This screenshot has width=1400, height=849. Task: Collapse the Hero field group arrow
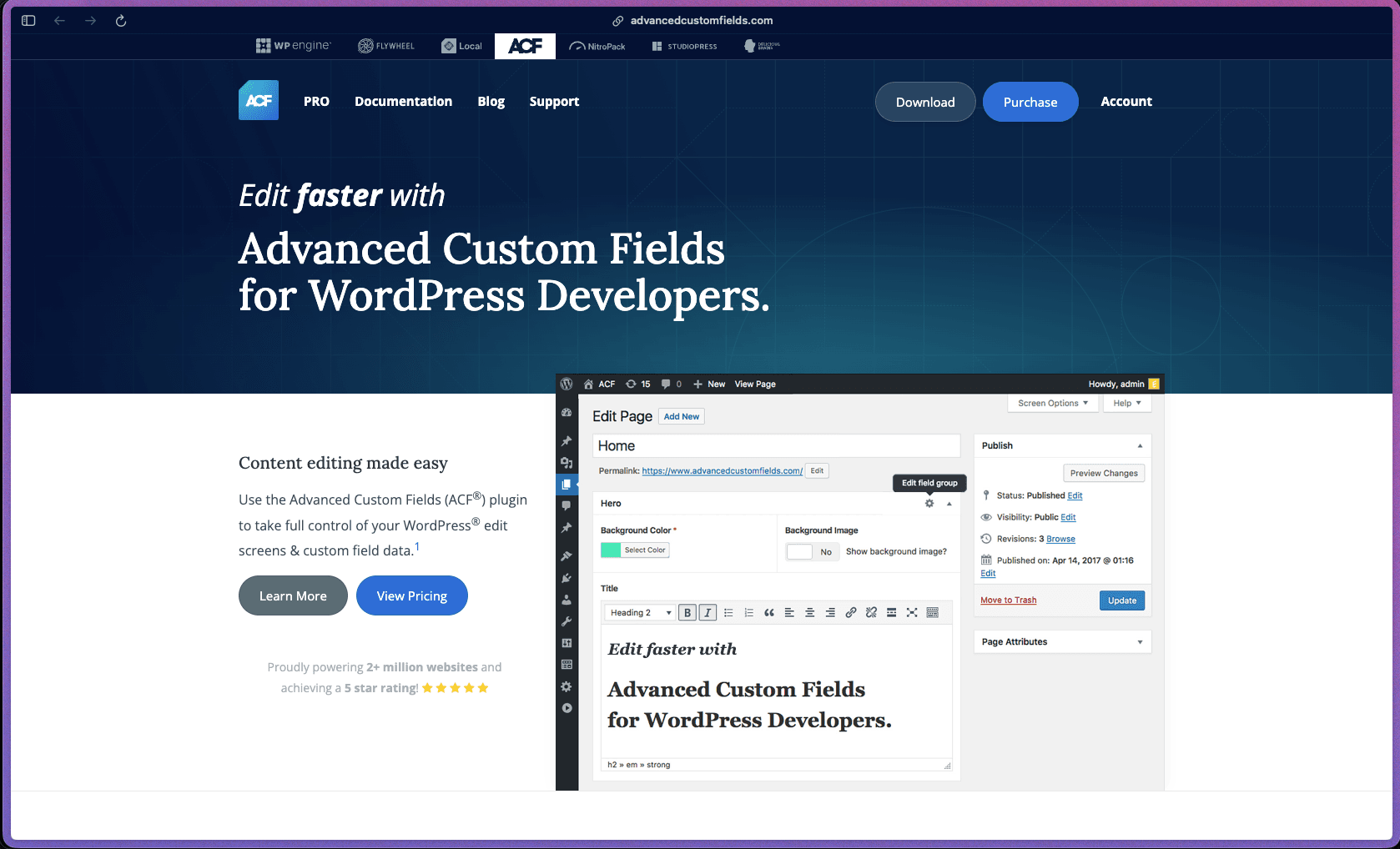click(x=949, y=504)
